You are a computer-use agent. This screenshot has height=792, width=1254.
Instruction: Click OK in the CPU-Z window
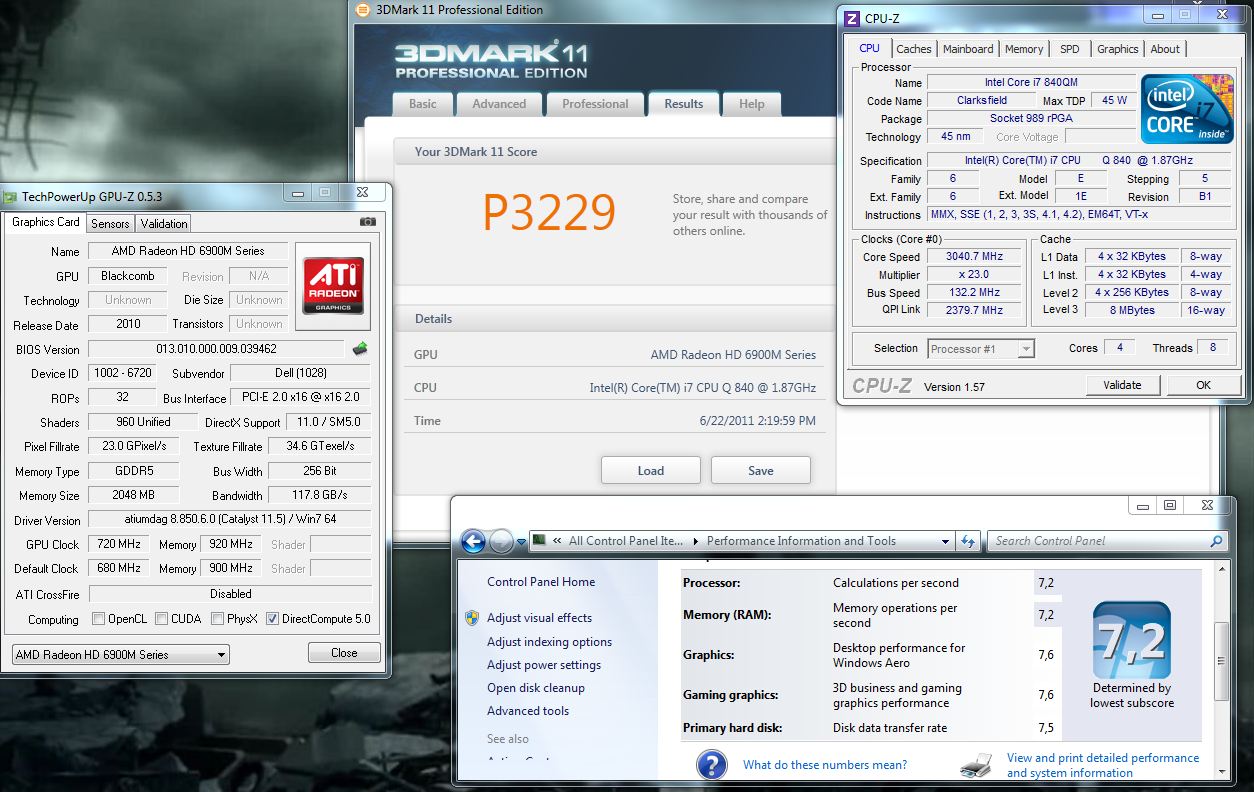point(1204,385)
